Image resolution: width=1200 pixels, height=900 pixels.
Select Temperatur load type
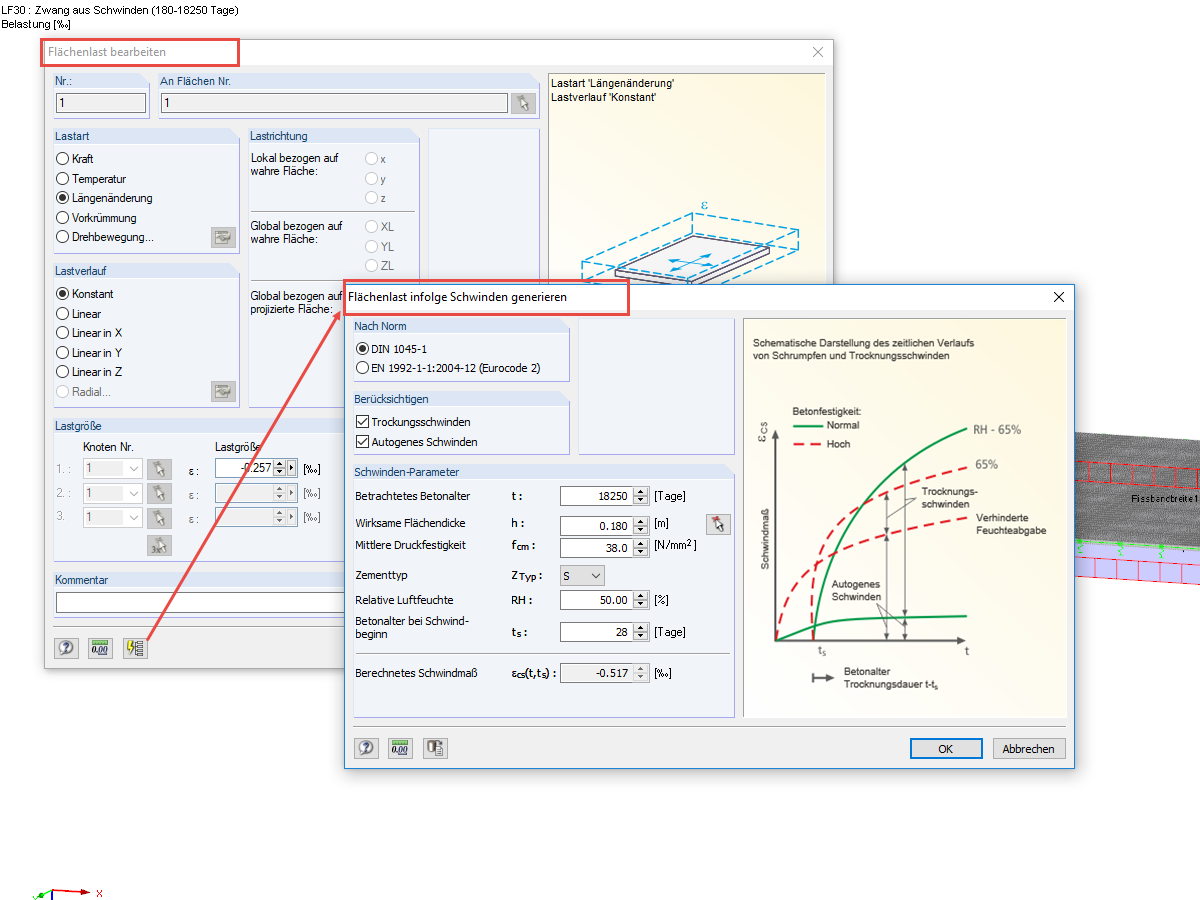click(x=63, y=179)
